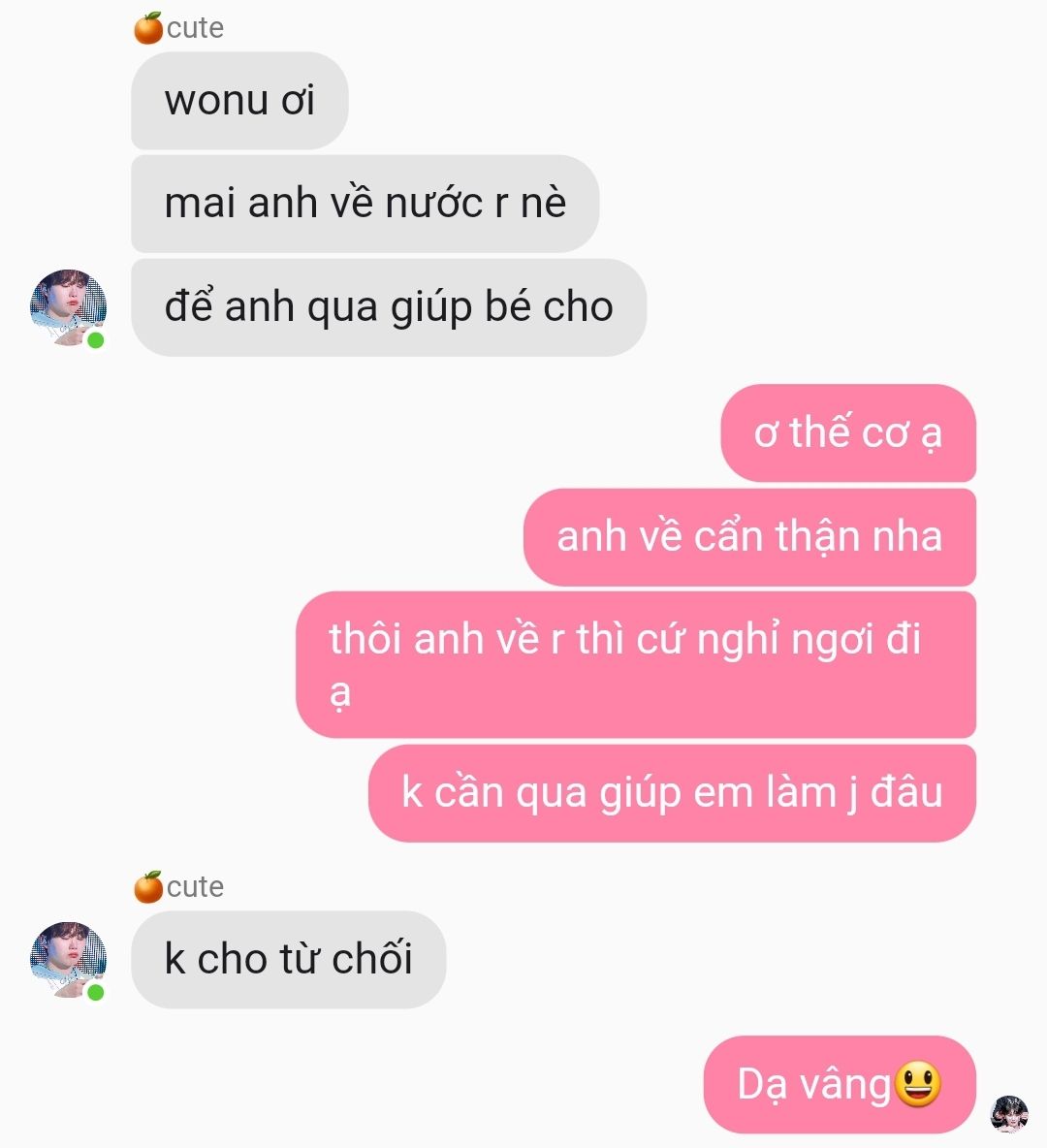Click the smiley emoji in 'Dạ vâng' message
This screenshot has height=1148, width=1047.
[x=917, y=1084]
